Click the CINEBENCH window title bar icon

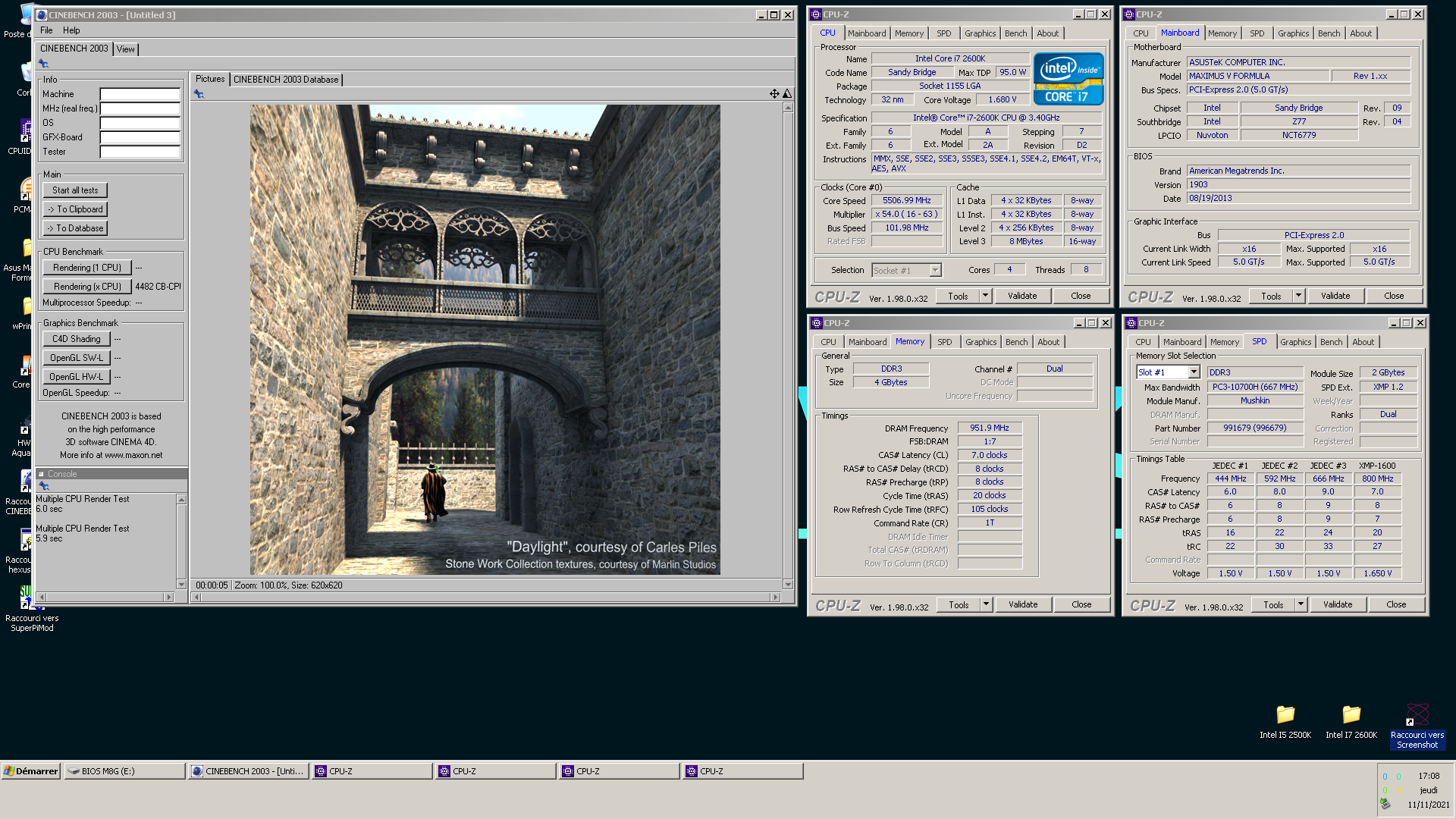click(42, 15)
